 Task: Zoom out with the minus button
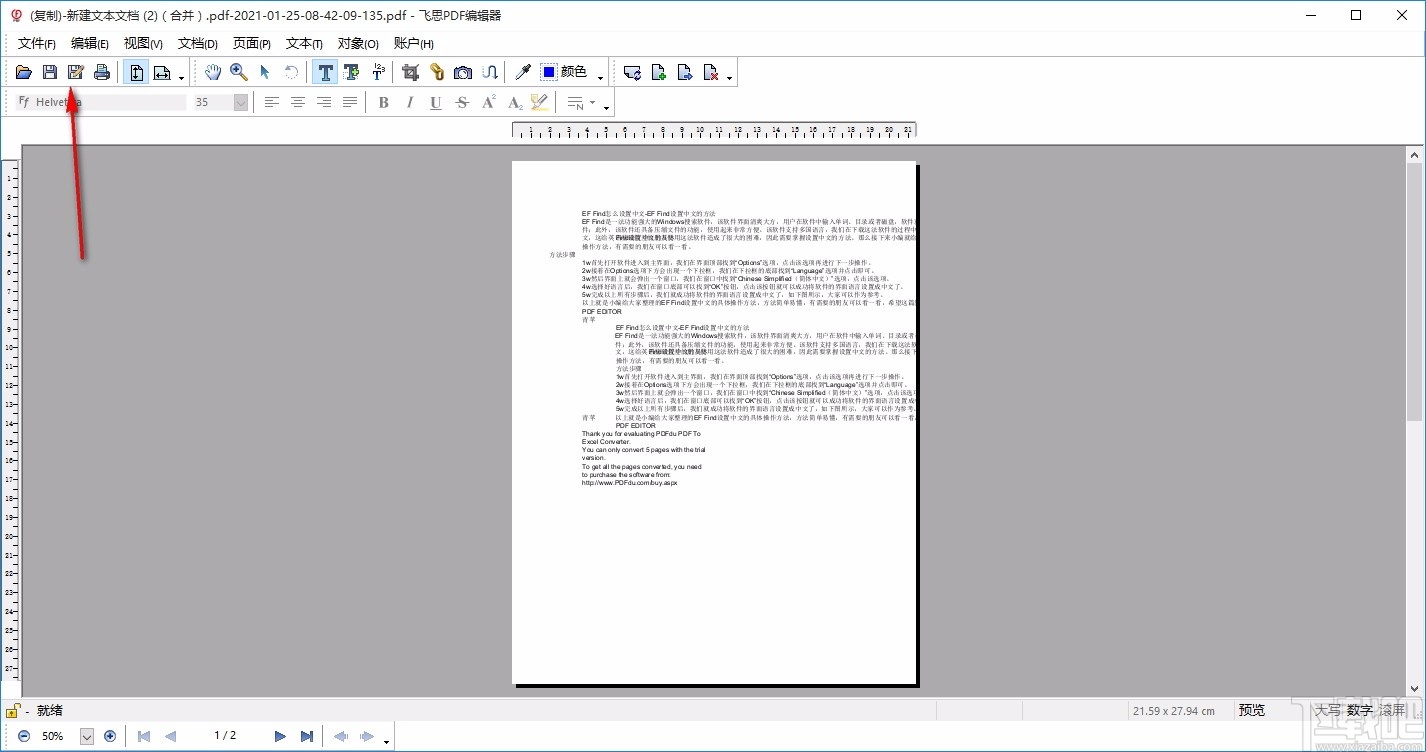[x=24, y=736]
